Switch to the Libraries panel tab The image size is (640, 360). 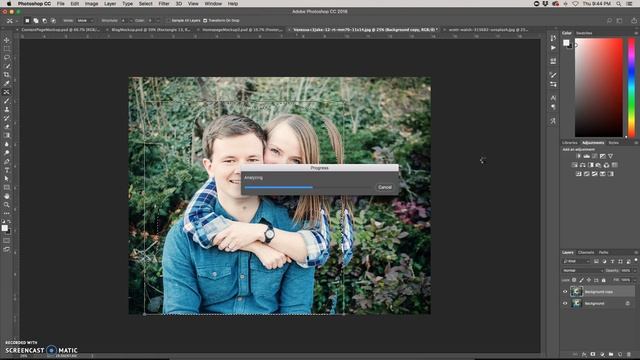pos(569,143)
